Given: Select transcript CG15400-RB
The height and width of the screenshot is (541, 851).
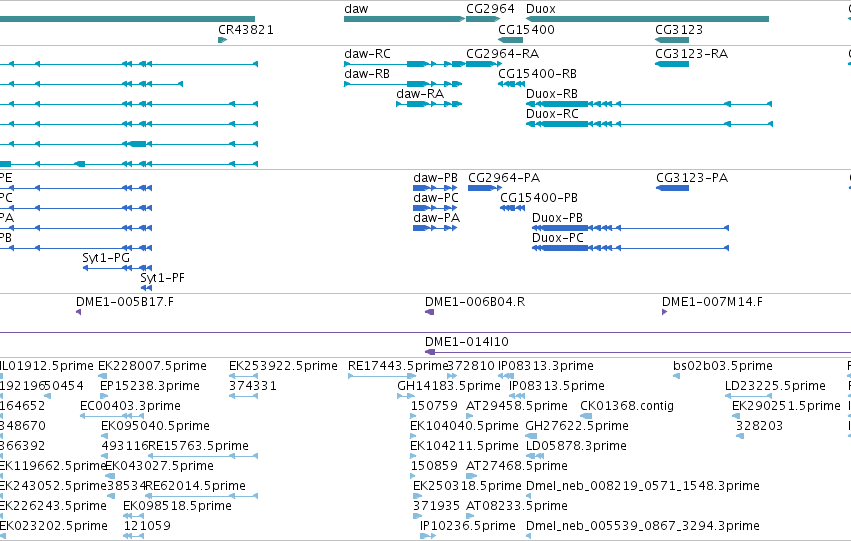Looking at the screenshot, I should pyautogui.click(x=511, y=84).
